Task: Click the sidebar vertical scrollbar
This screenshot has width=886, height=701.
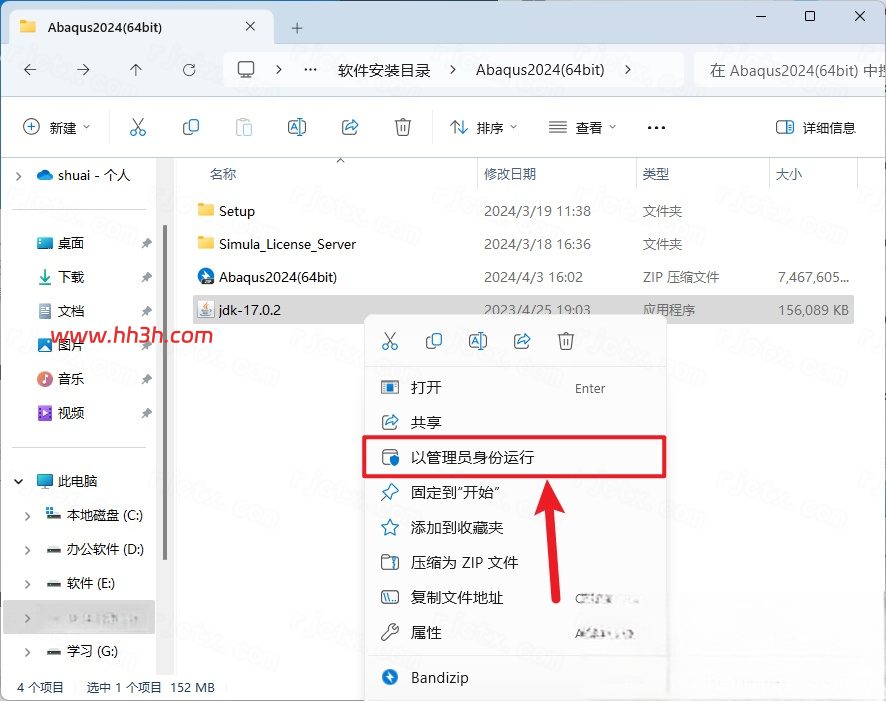Action: point(164,392)
